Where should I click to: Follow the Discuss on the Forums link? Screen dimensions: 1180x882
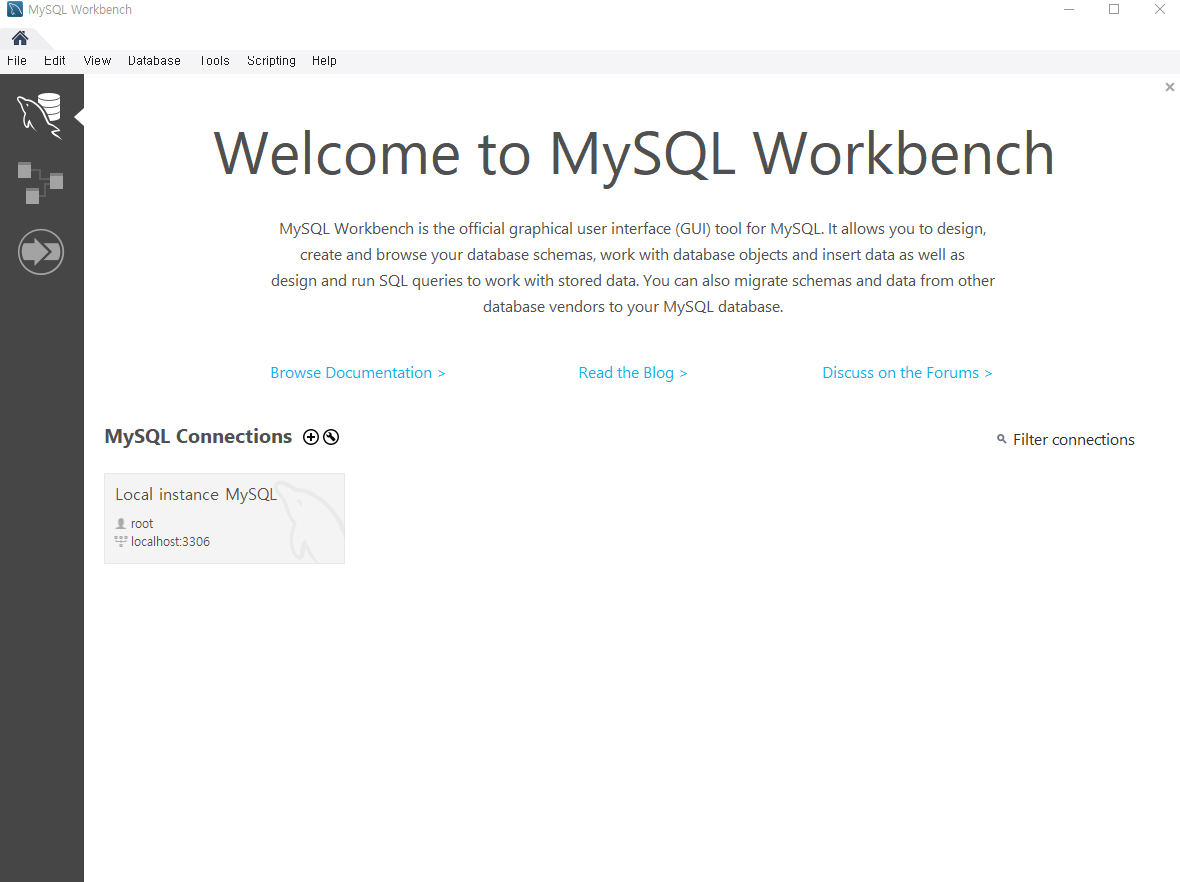[x=907, y=373]
